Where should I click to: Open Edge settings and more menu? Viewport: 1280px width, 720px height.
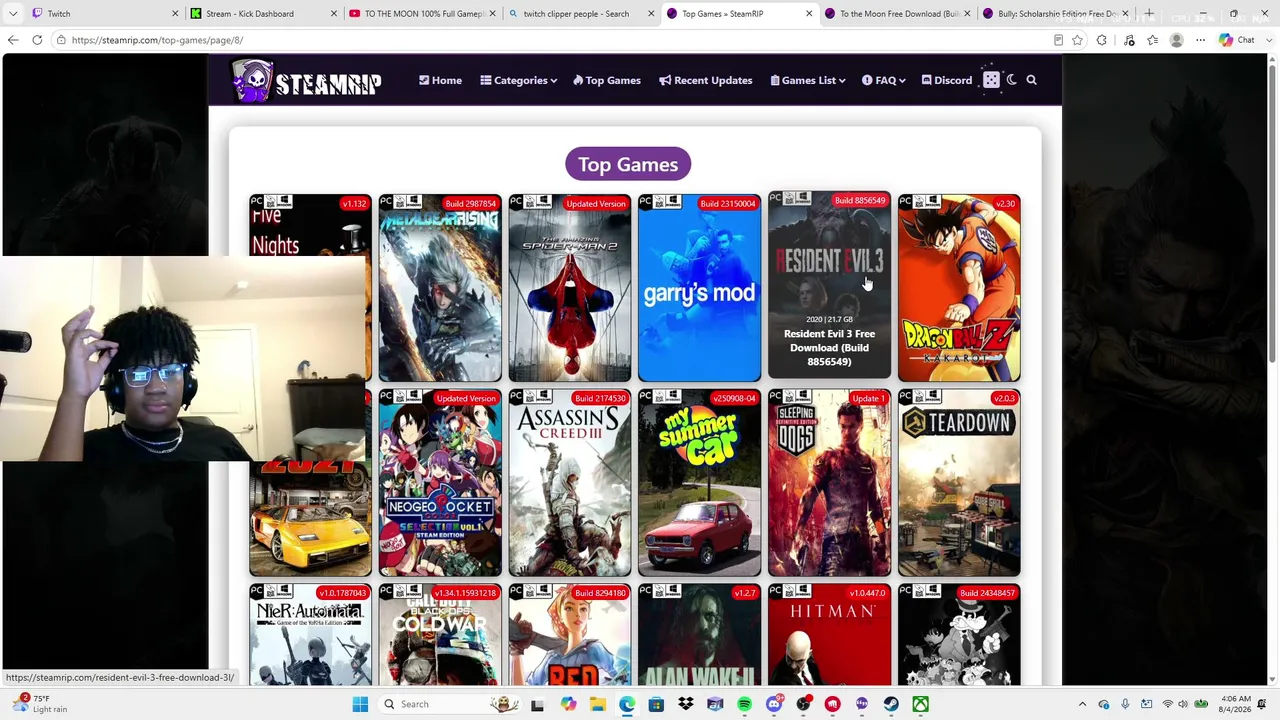[1200, 40]
